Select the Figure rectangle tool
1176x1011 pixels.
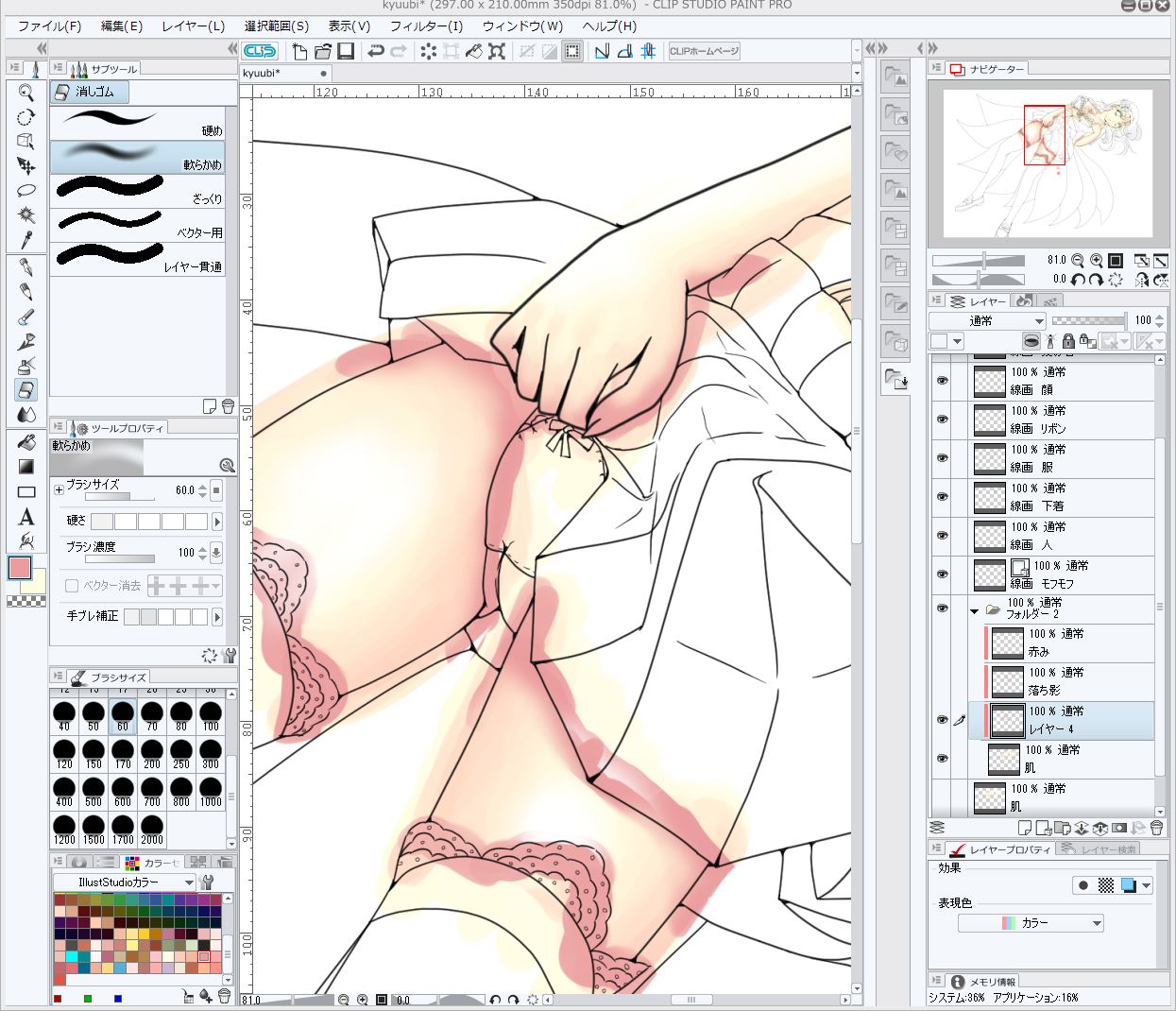(x=26, y=491)
